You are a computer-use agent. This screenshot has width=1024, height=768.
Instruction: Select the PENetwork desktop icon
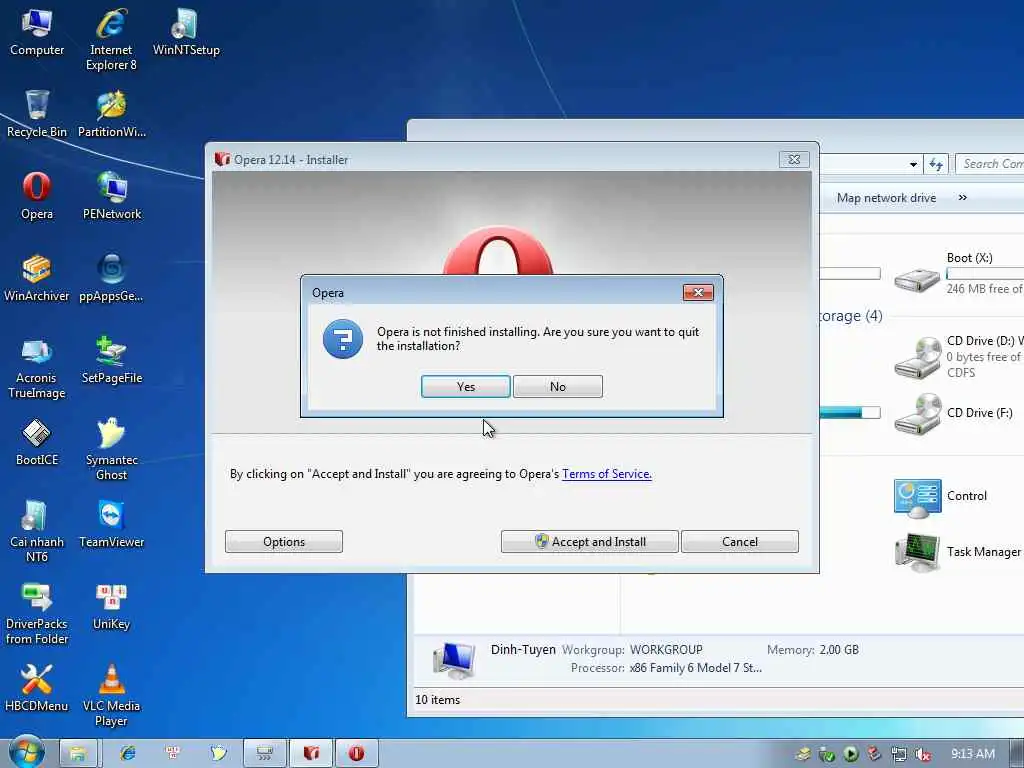click(x=112, y=196)
